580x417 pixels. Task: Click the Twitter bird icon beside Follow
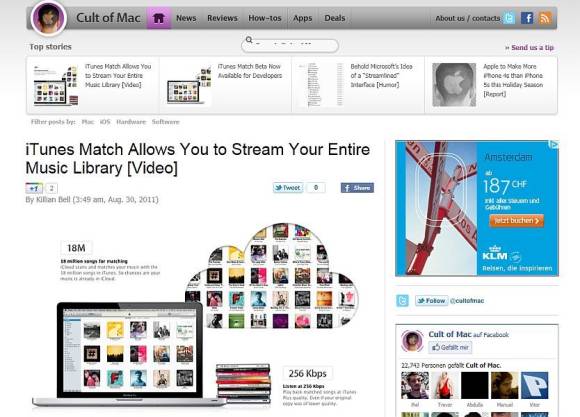tap(402, 300)
